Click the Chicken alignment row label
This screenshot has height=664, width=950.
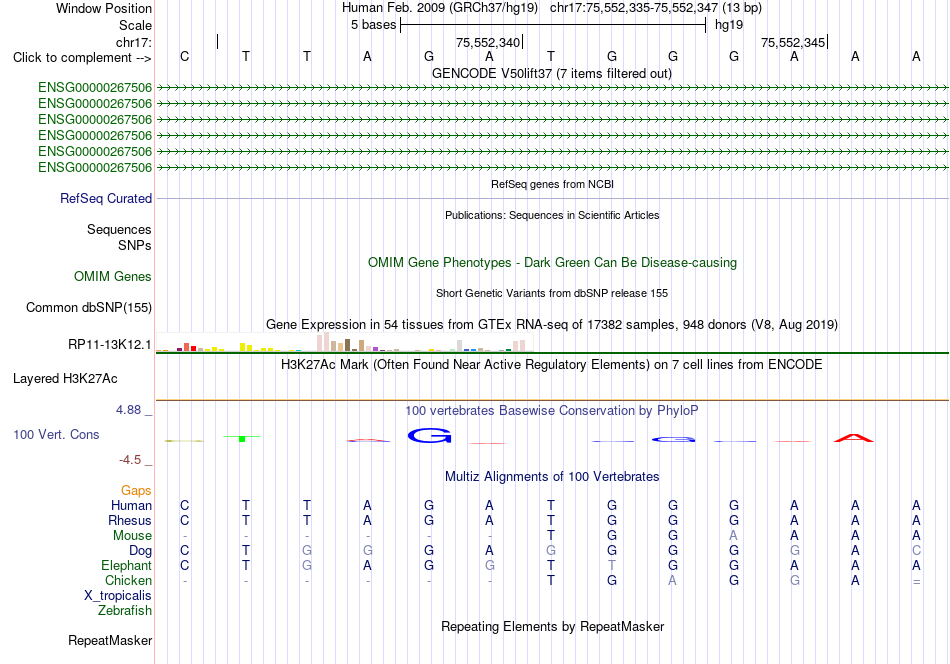[x=128, y=581]
